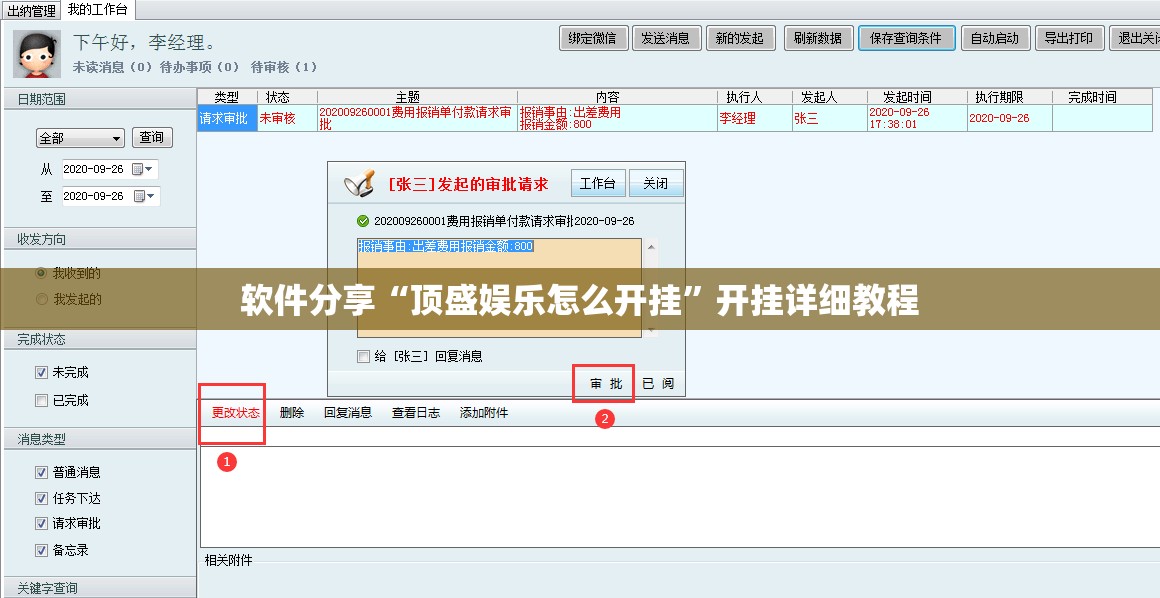Click the 发起人 column header
The image size is (1160, 598).
(x=829, y=97)
